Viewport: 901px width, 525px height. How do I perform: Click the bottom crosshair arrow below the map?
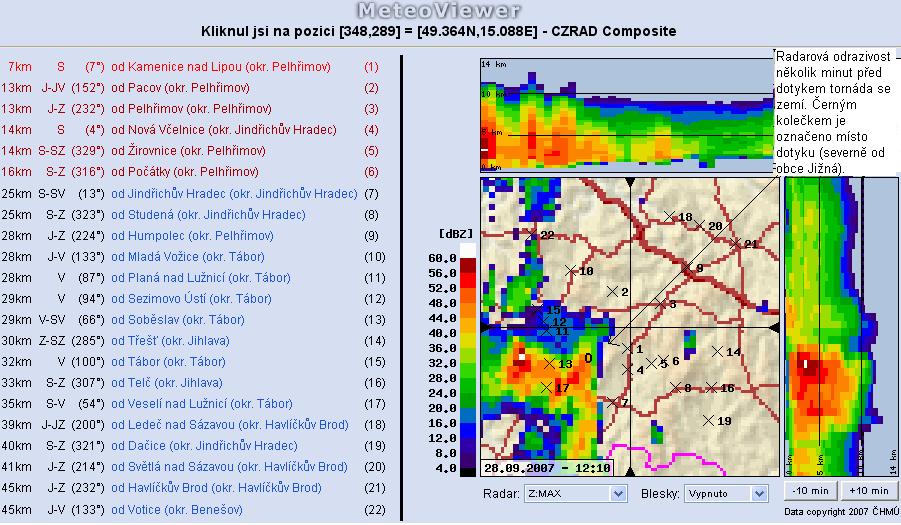click(x=630, y=471)
